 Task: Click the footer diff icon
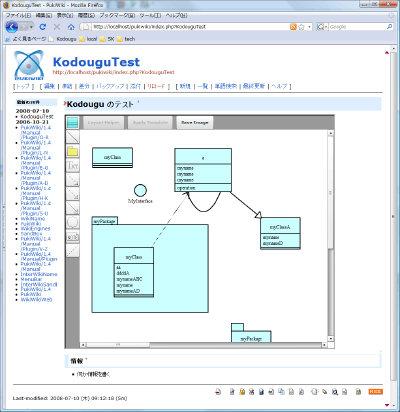[x=252, y=392]
